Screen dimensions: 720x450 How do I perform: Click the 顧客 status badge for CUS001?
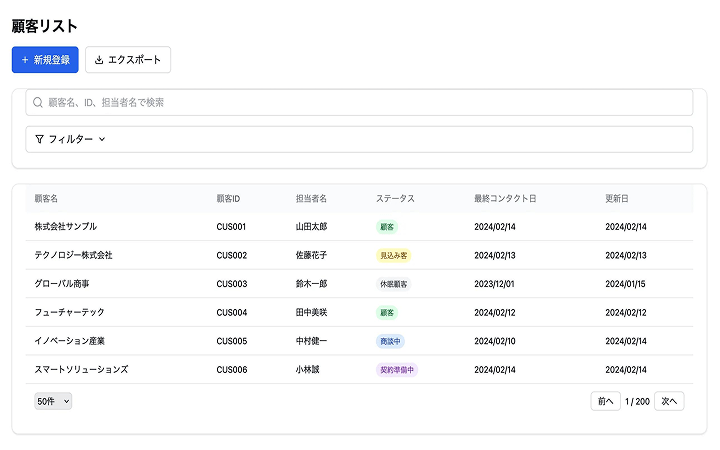387,227
